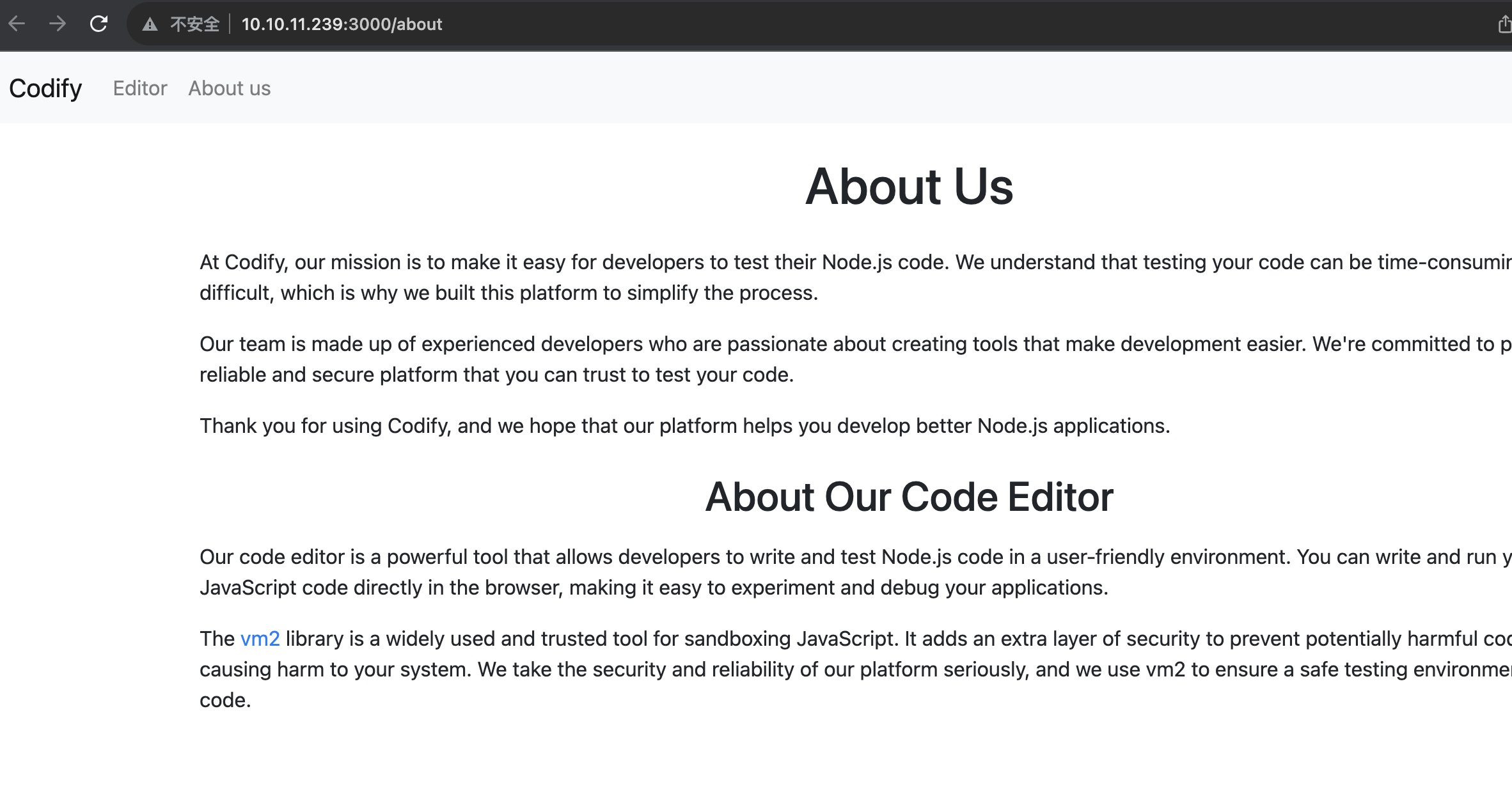Click the About Us main heading
Image resolution: width=1512 pixels, height=812 pixels.
click(x=909, y=187)
